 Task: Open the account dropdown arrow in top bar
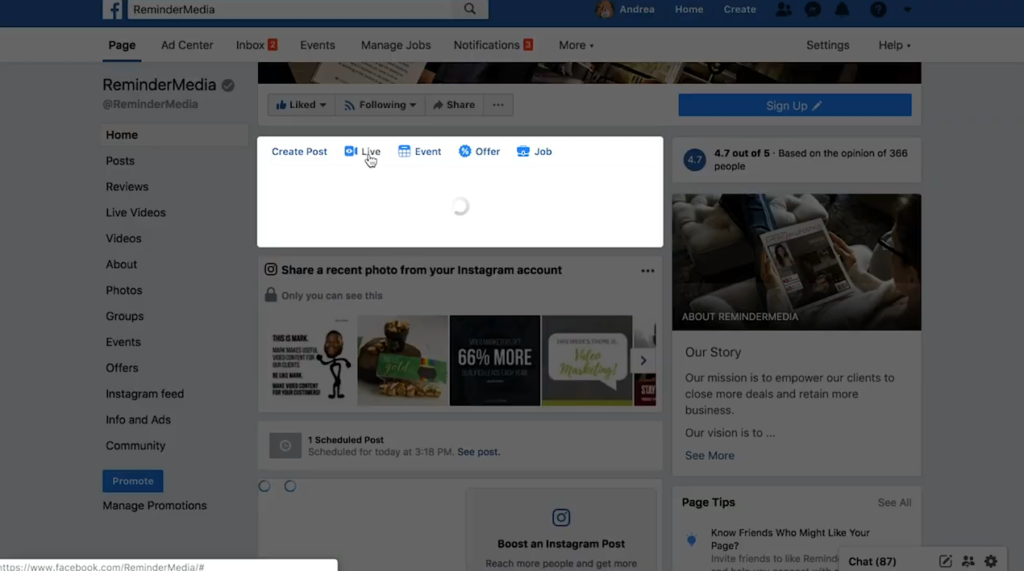tap(907, 10)
